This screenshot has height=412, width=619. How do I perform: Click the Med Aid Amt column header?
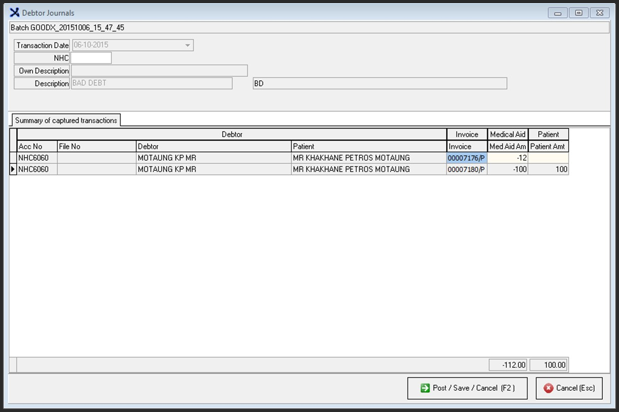click(507, 146)
